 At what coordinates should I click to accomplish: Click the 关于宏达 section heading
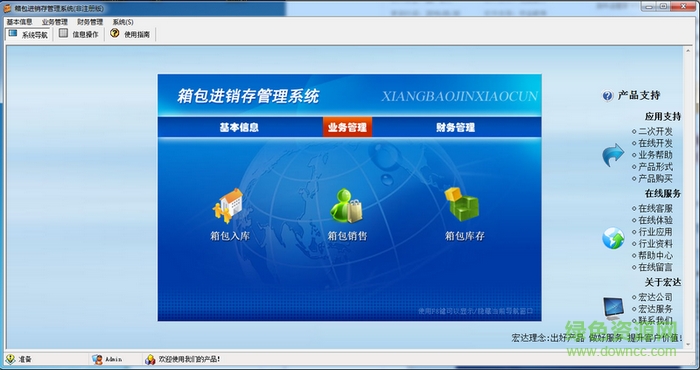(x=662, y=283)
